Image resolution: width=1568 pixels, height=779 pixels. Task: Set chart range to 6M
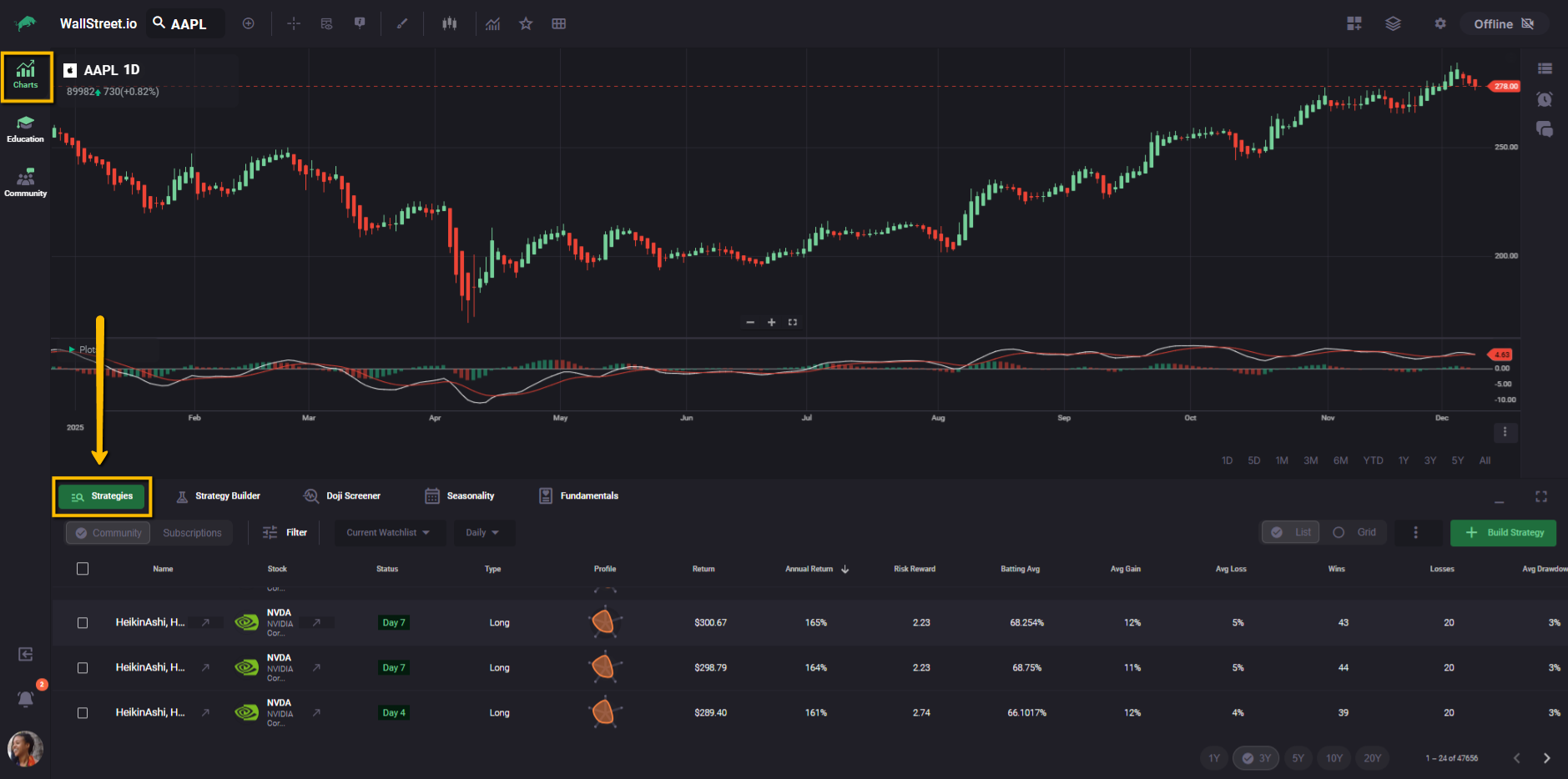1340,460
